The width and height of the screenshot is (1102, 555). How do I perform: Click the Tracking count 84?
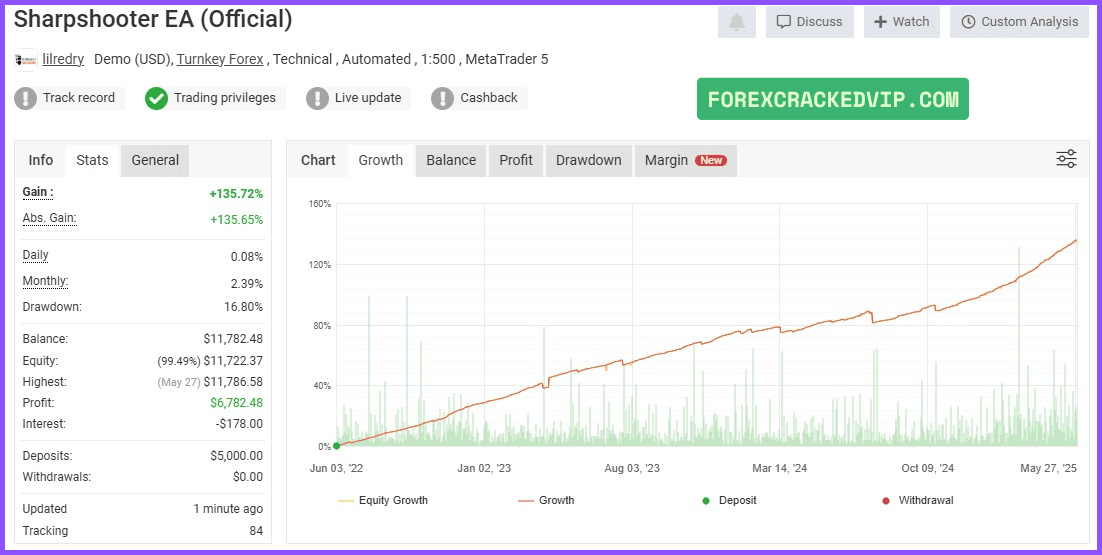coord(256,531)
